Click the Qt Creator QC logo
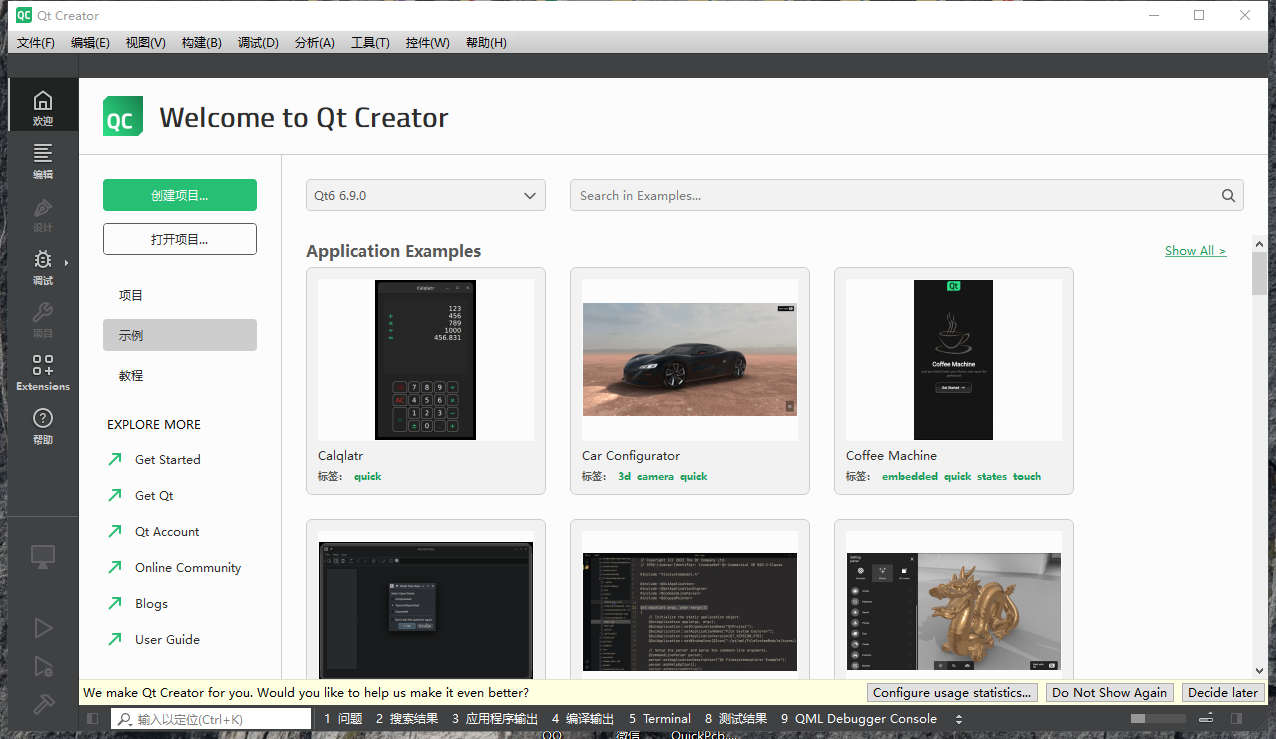Screen dimensions: 1276x739 point(122,116)
